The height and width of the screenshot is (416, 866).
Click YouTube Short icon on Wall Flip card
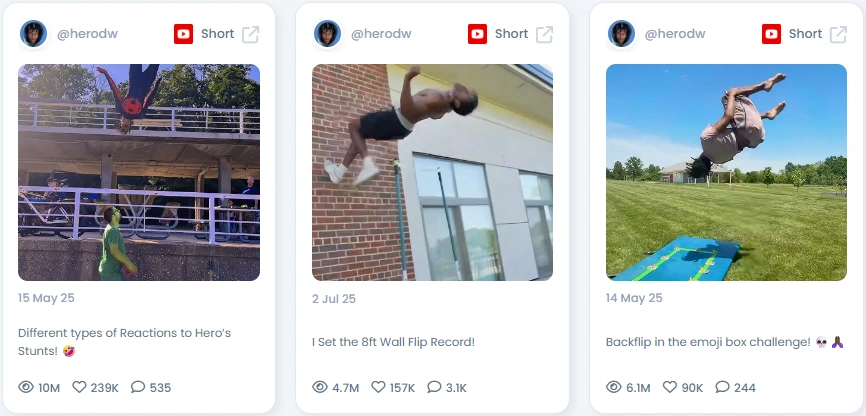coord(477,34)
